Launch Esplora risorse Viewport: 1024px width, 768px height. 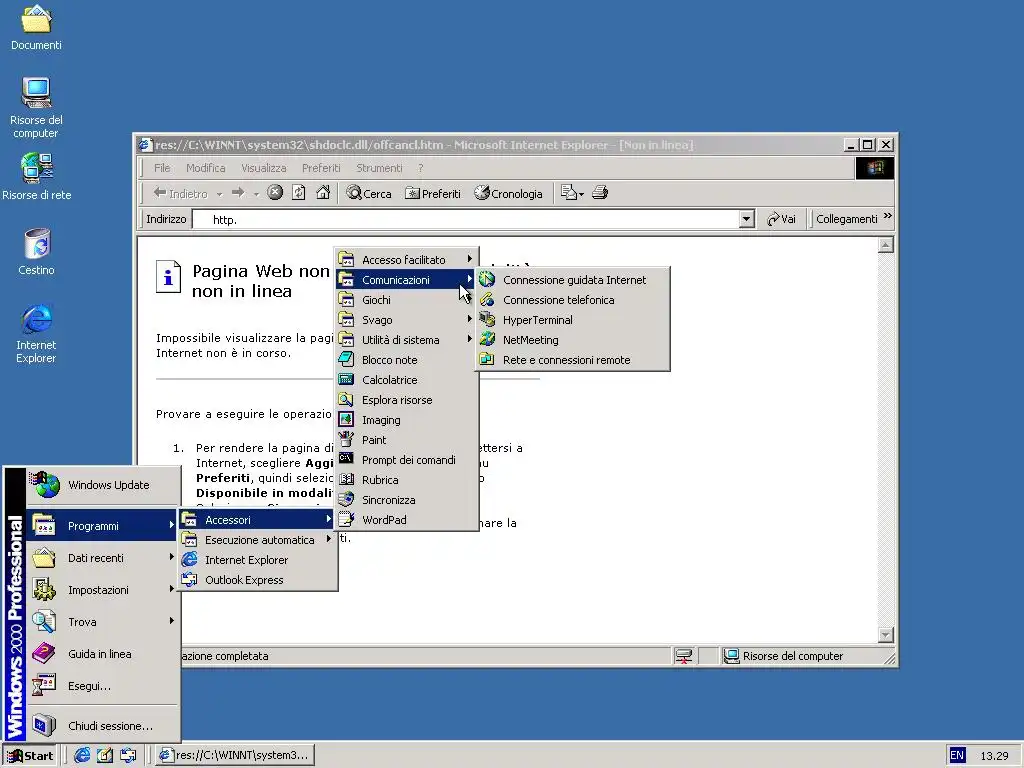406,400
